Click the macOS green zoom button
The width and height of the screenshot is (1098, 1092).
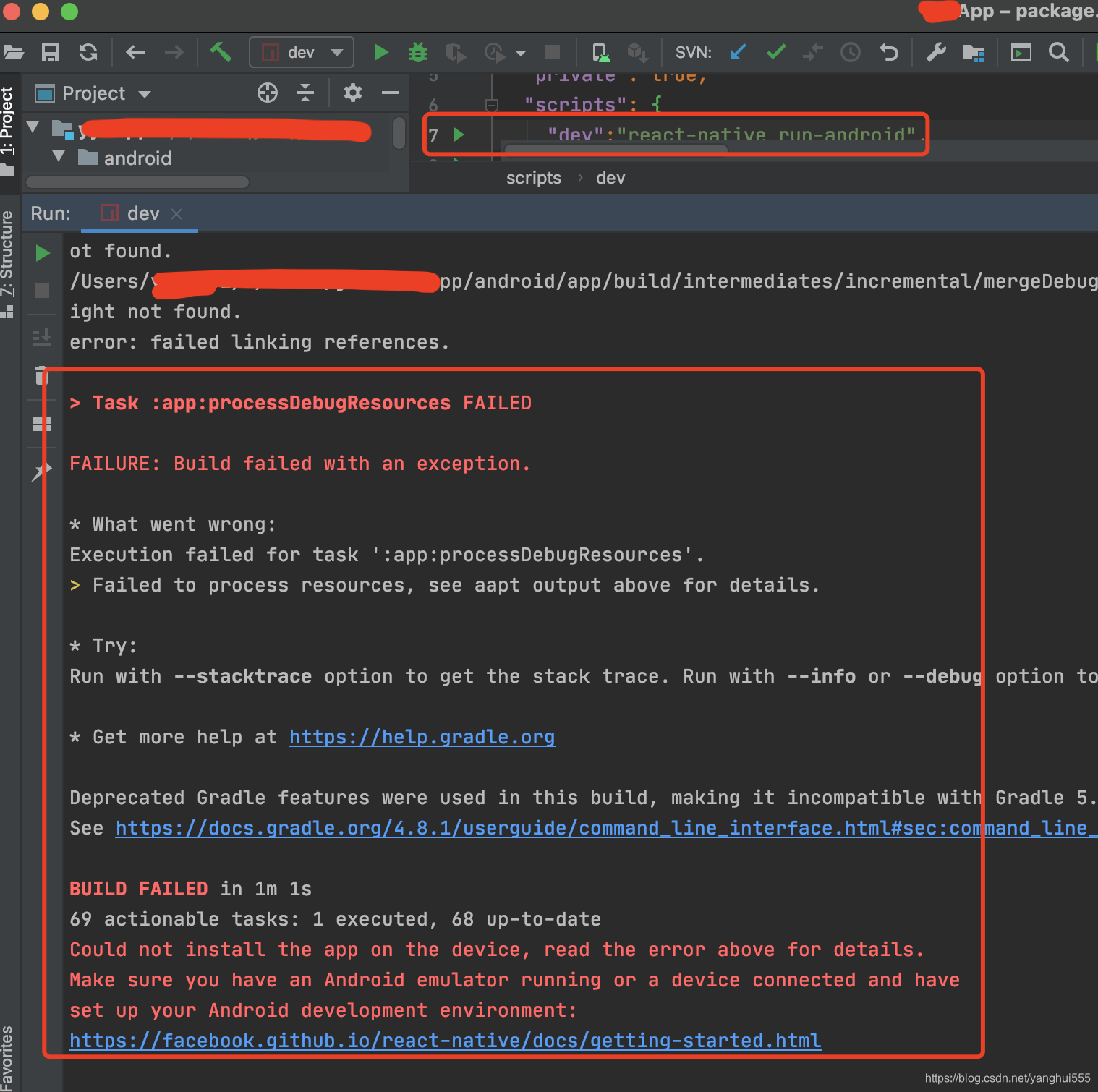pyautogui.click(x=69, y=11)
